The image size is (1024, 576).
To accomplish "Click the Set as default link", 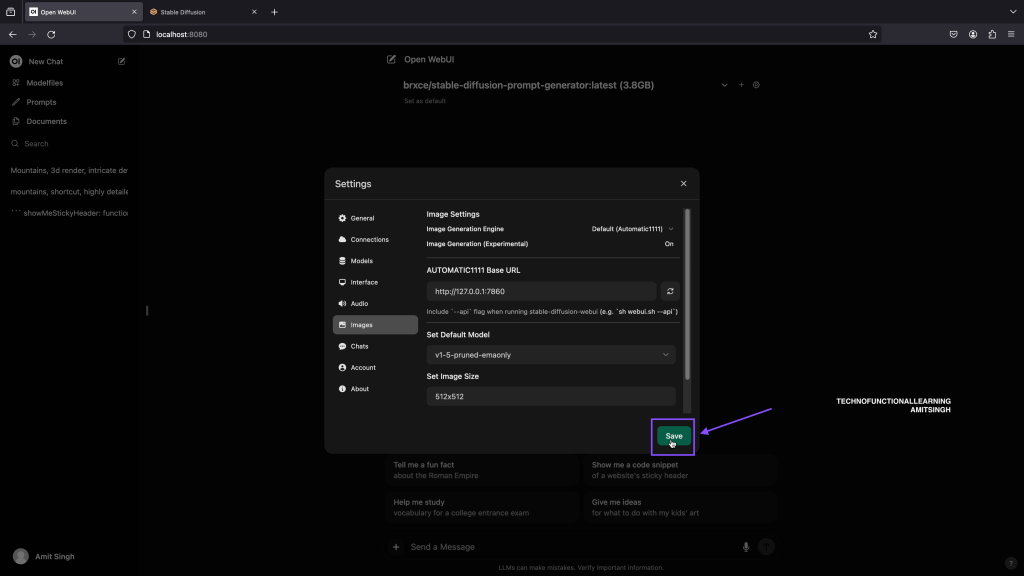I will 425,101.
